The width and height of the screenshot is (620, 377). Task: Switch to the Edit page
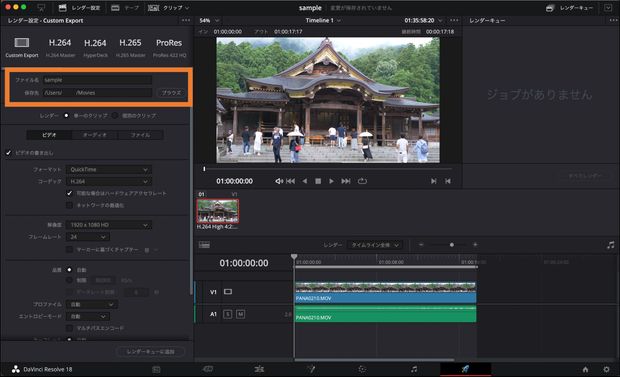(259, 369)
